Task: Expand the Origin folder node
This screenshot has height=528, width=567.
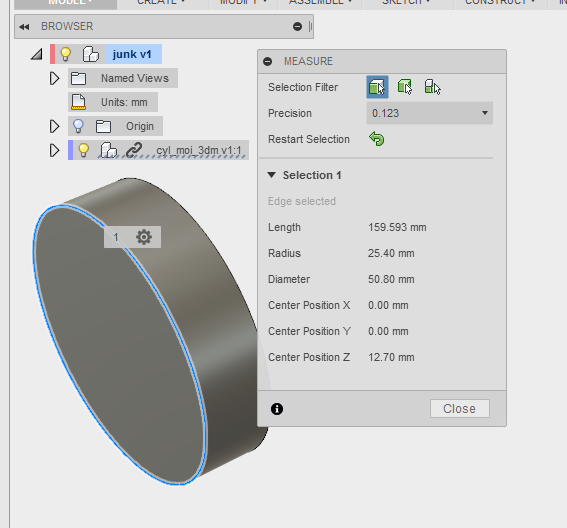Action: [x=54, y=126]
